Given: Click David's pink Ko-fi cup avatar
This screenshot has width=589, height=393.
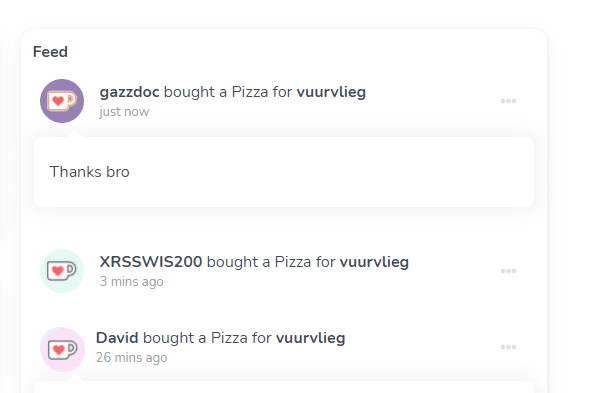Looking at the screenshot, I should [x=62, y=349].
